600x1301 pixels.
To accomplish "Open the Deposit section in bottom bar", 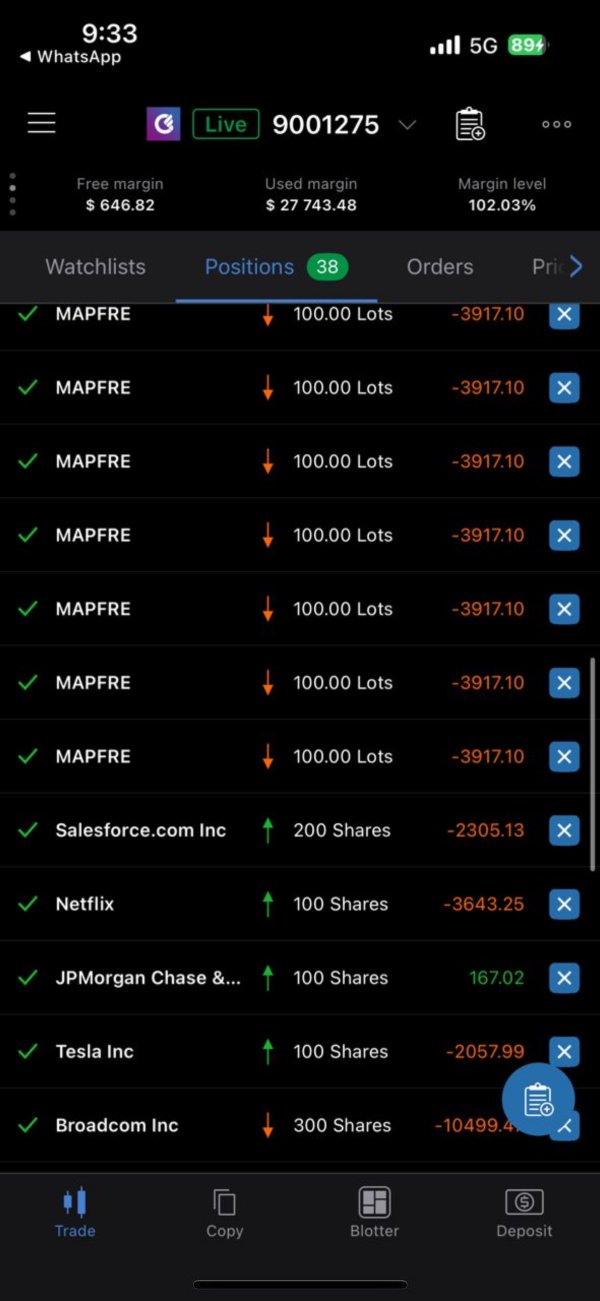I will coord(524,1212).
